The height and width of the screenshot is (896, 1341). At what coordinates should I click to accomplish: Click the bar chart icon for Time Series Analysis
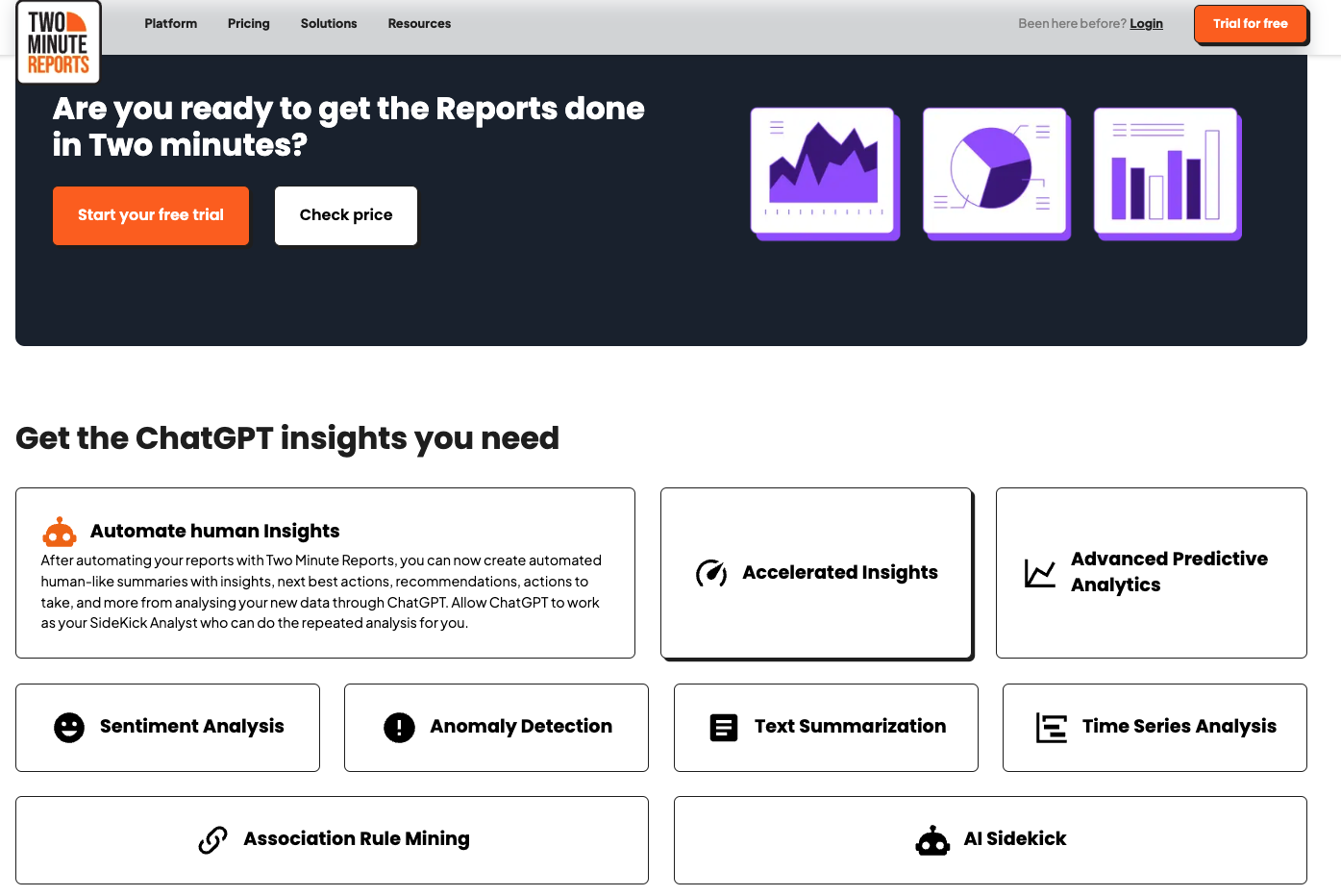tap(1052, 728)
